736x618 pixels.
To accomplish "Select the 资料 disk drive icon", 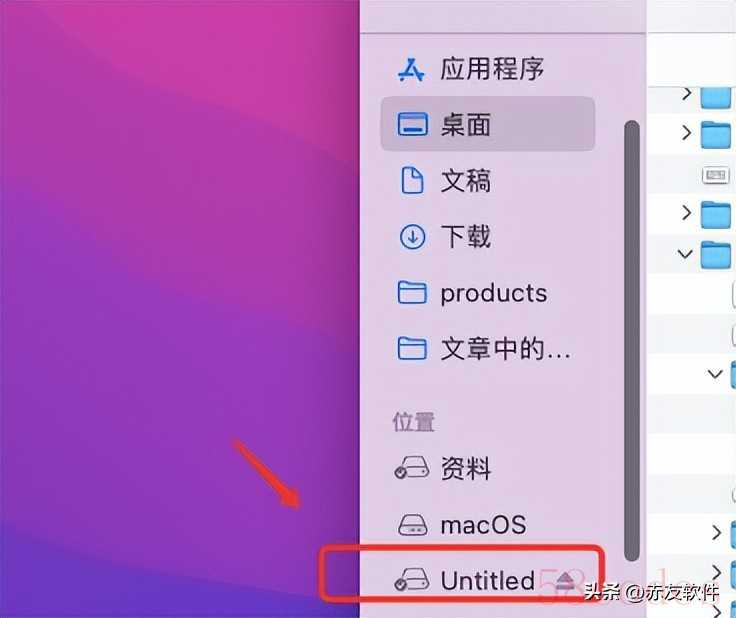I will [412, 468].
